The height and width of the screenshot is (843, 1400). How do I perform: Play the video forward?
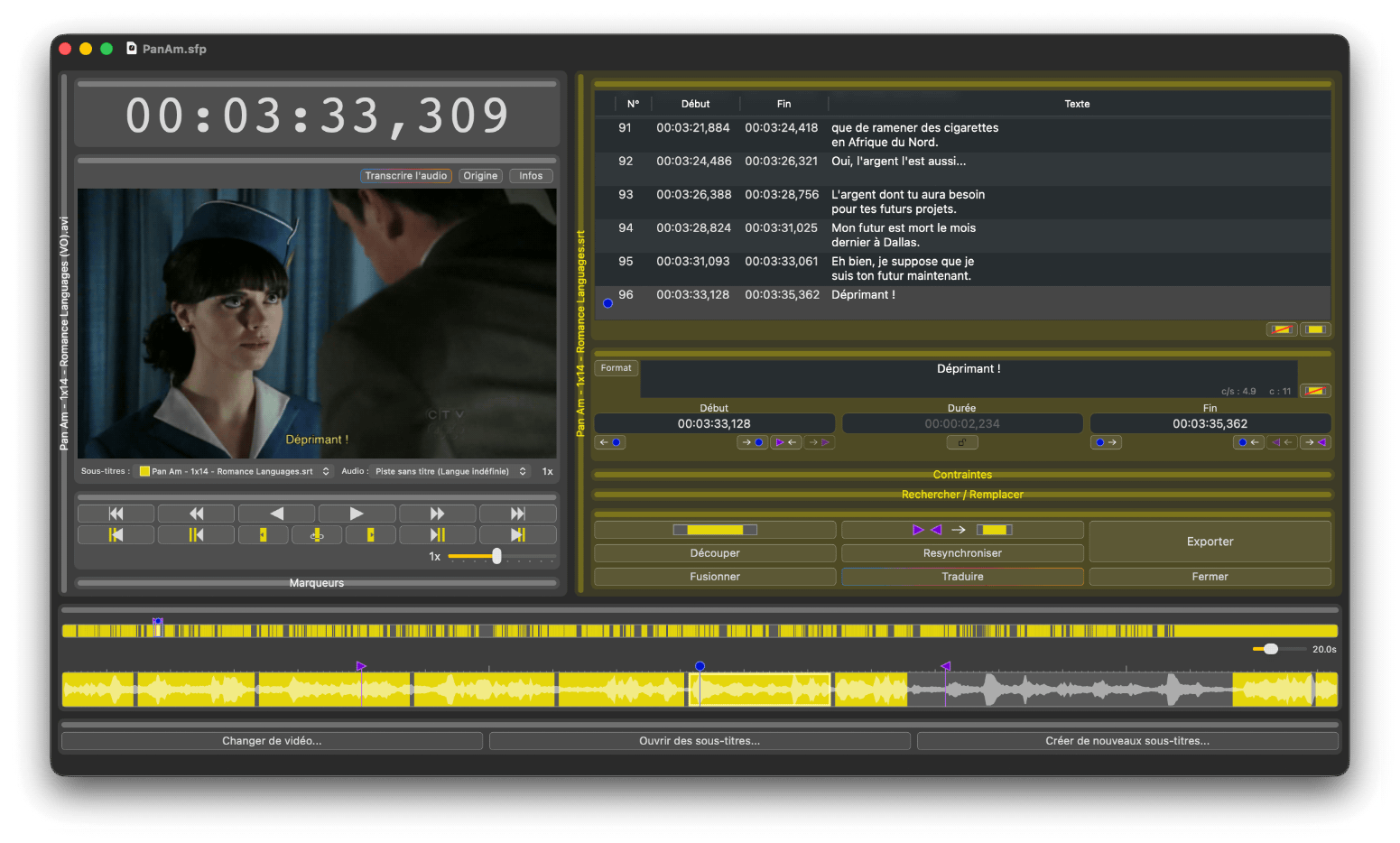[x=357, y=514]
